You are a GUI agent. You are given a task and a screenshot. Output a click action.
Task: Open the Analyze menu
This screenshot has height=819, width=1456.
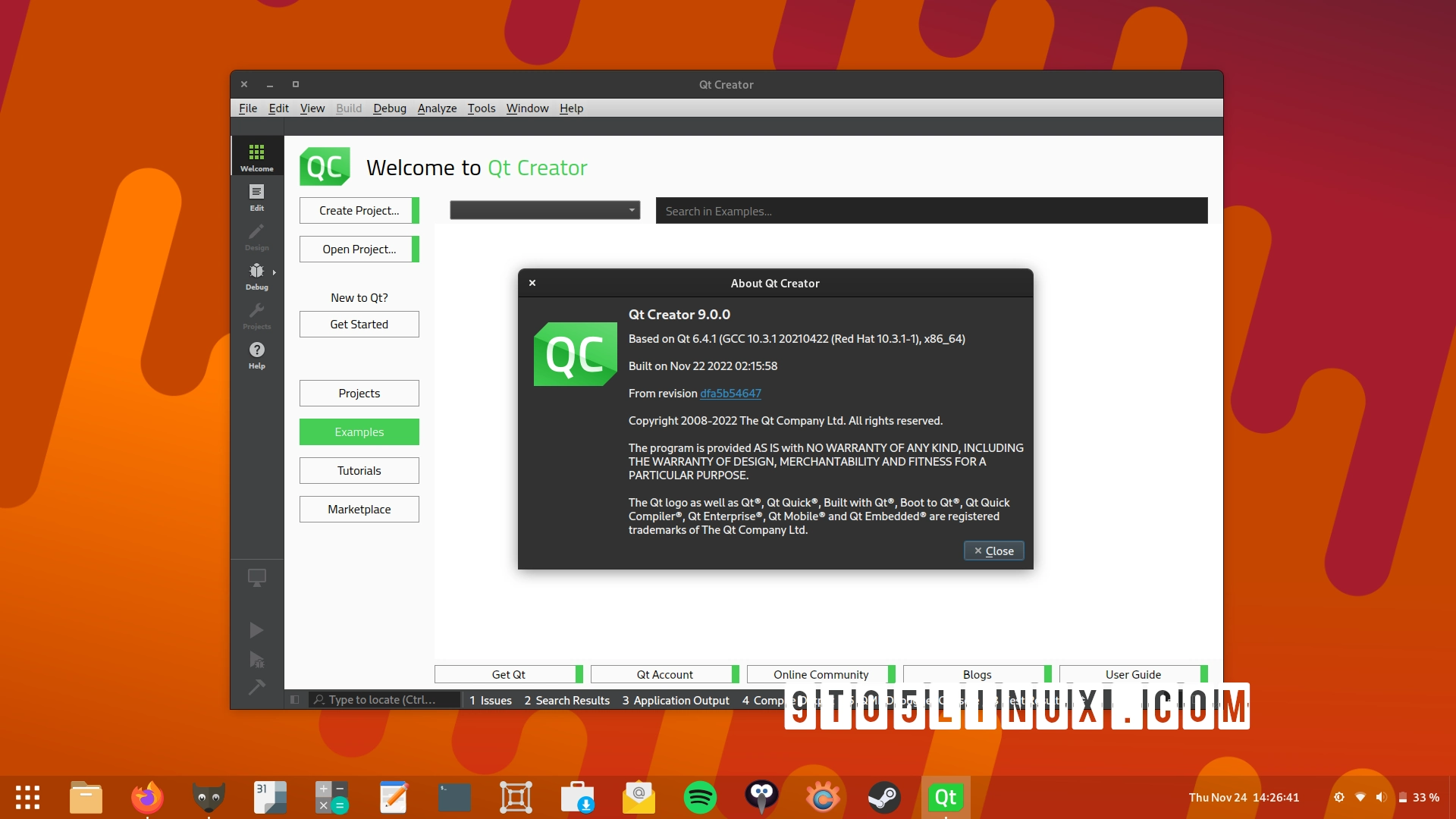437,108
